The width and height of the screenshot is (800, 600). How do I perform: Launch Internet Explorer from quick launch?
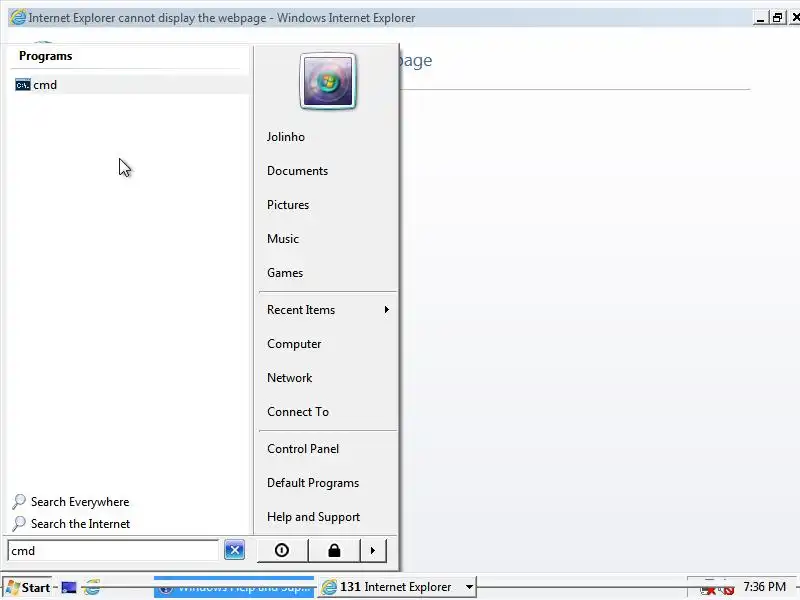tap(92, 588)
